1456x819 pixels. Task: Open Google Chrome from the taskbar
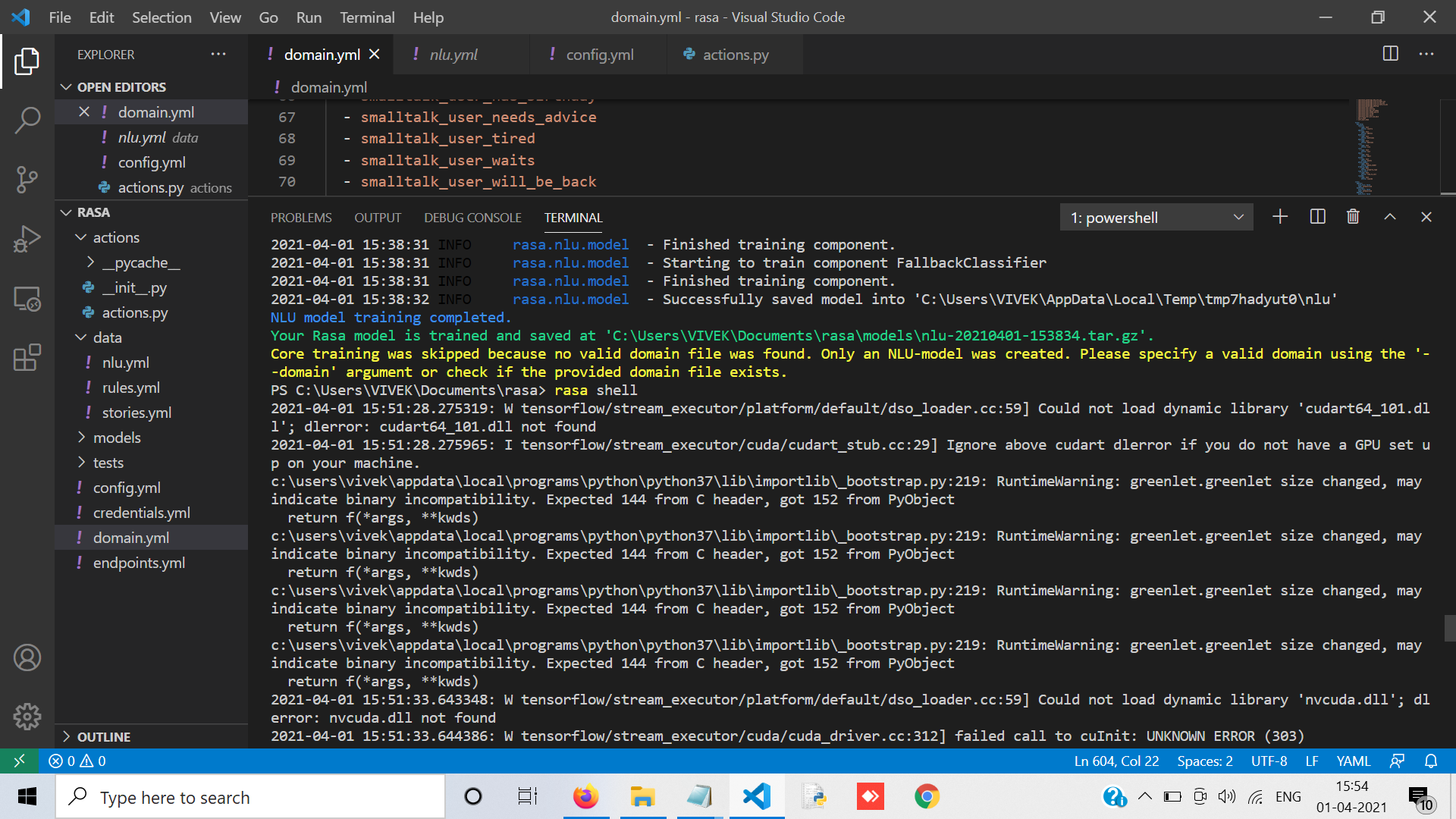tap(926, 796)
